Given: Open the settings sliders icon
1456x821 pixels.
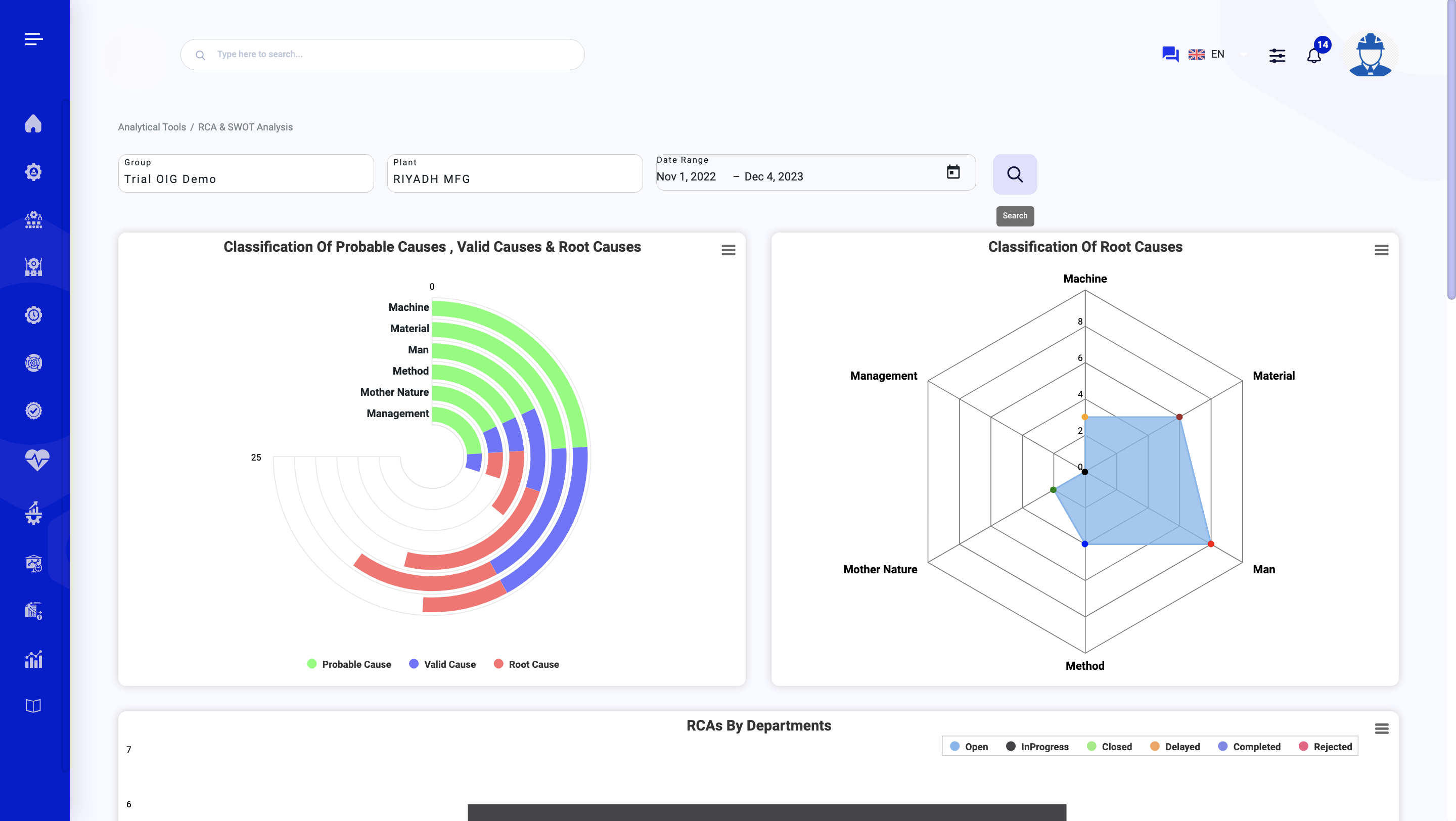Looking at the screenshot, I should point(1277,56).
